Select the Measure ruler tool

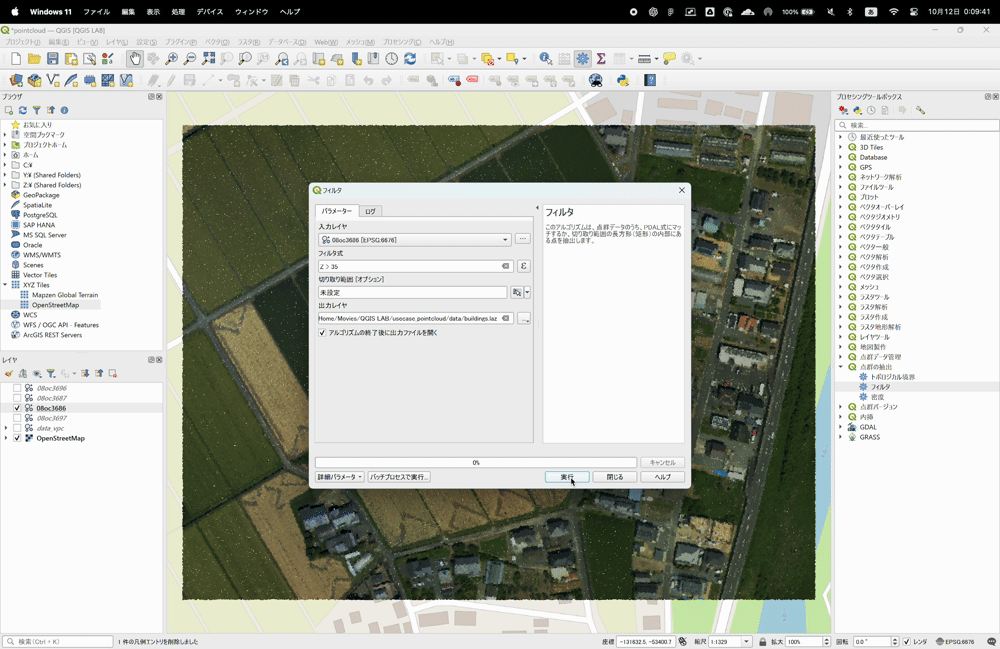pos(644,59)
